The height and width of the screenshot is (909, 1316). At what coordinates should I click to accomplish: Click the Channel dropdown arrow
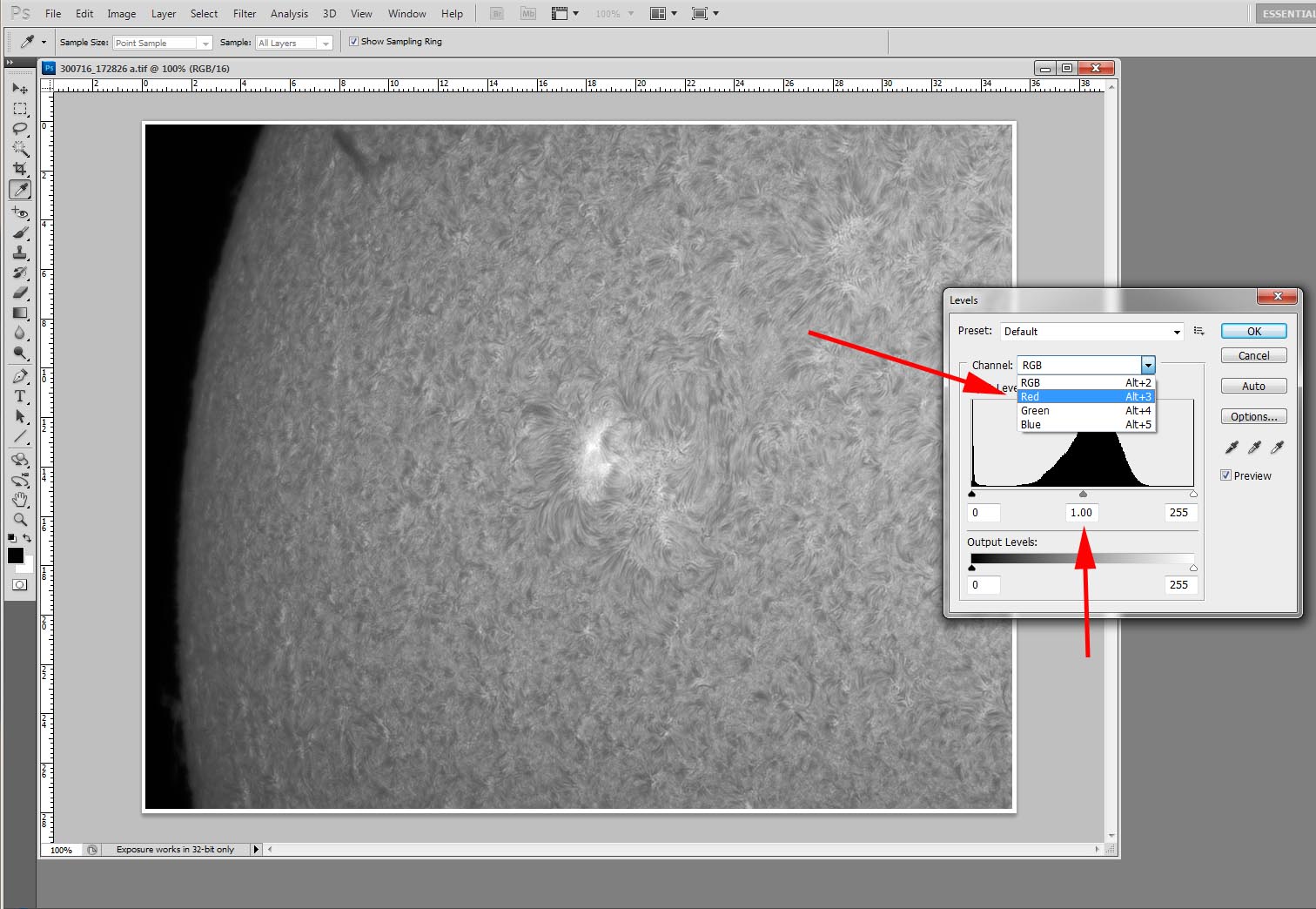[1148, 366]
